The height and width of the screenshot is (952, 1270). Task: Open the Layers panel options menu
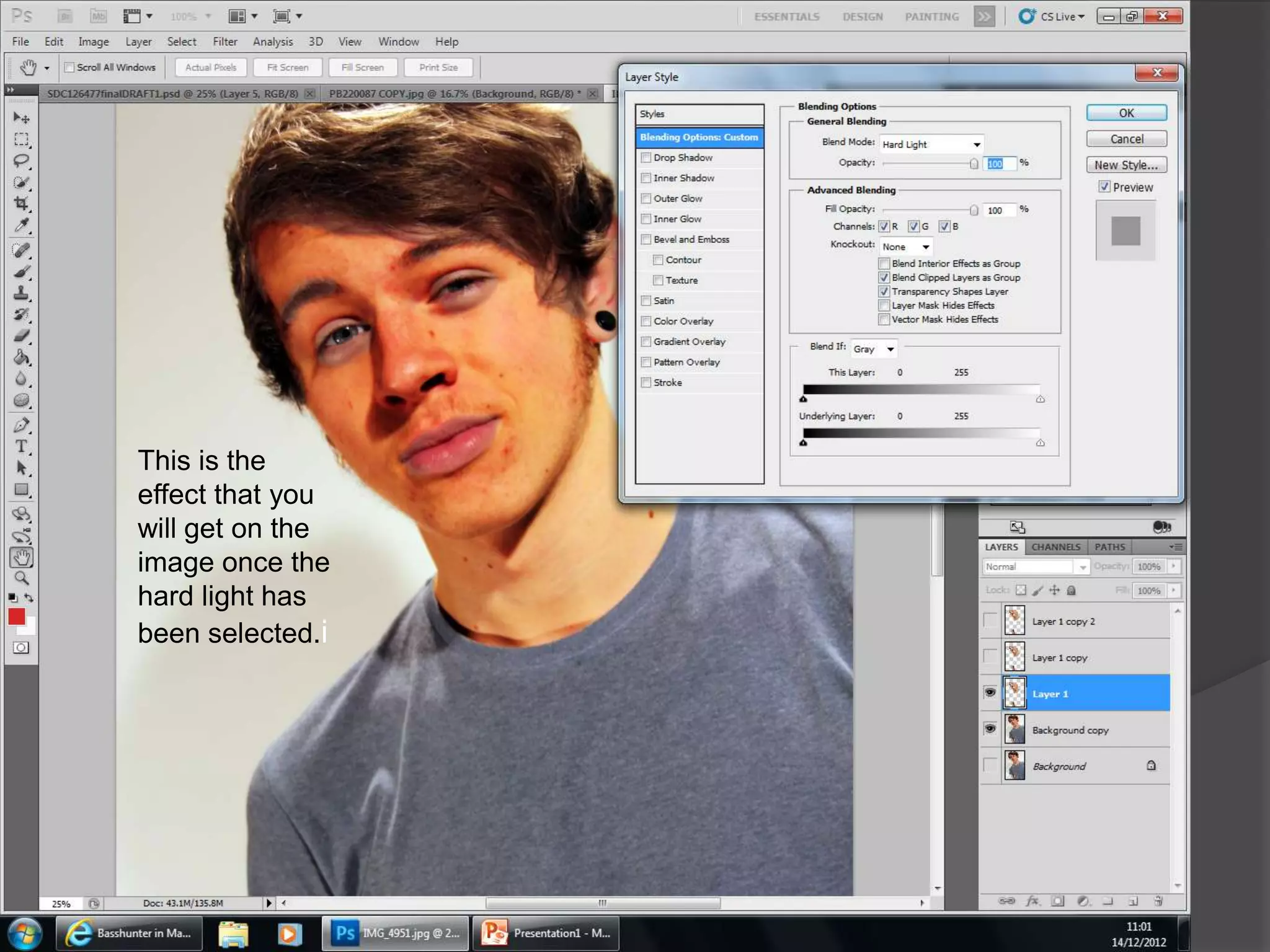(x=1176, y=547)
